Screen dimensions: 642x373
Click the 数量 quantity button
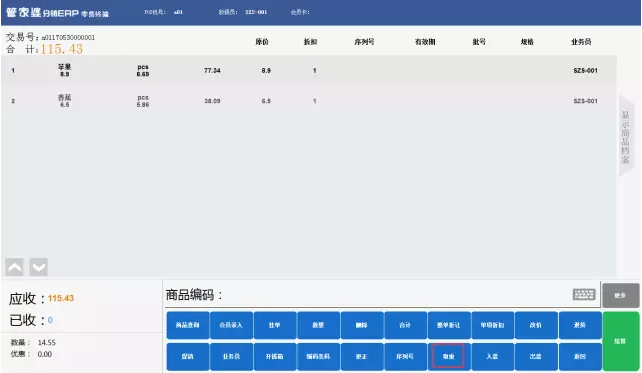pyautogui.click(x=318, y=325)
